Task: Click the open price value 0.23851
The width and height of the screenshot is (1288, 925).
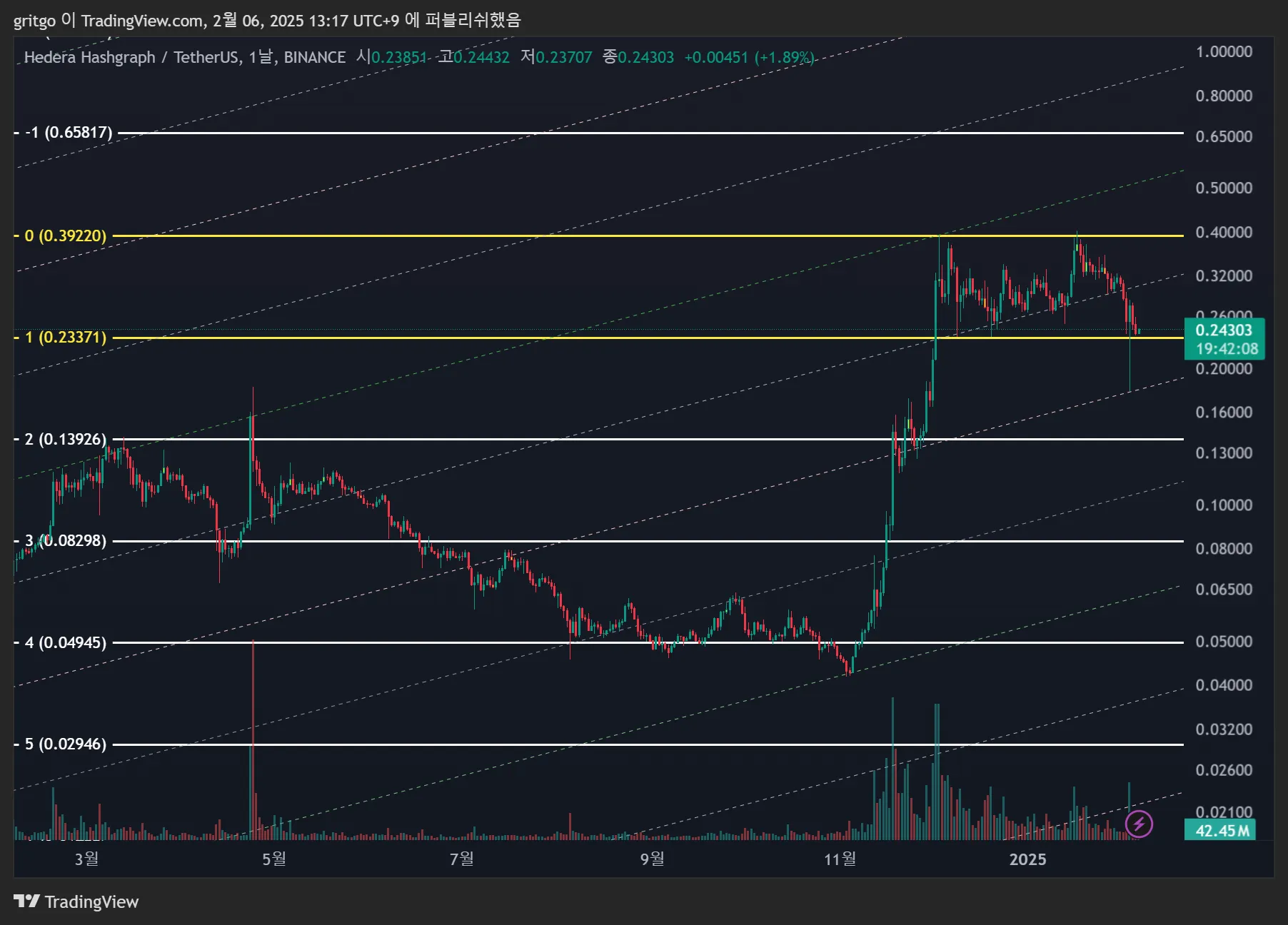Action: (399, 57)
